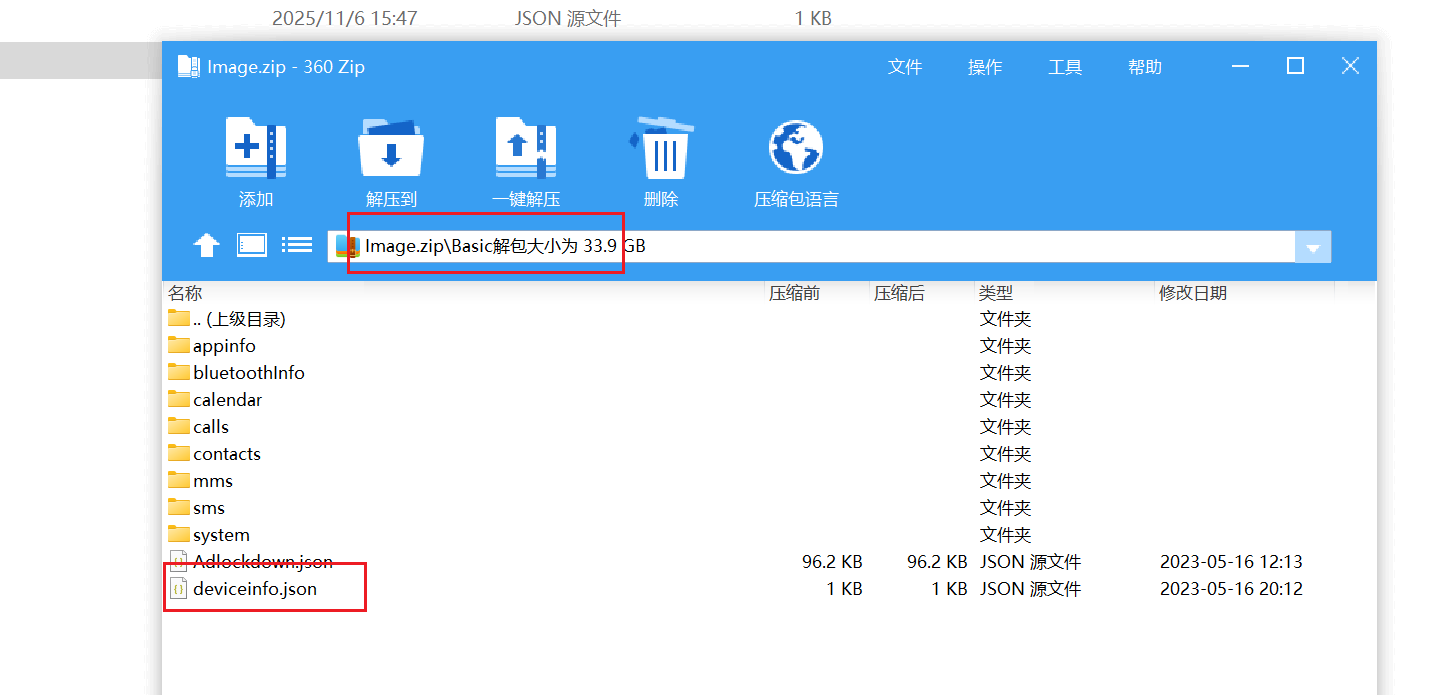The height and width of the screenshot is (695, 1440).
Task: Select the parent directory (上级目录) entry
Action: coord(238,319)
